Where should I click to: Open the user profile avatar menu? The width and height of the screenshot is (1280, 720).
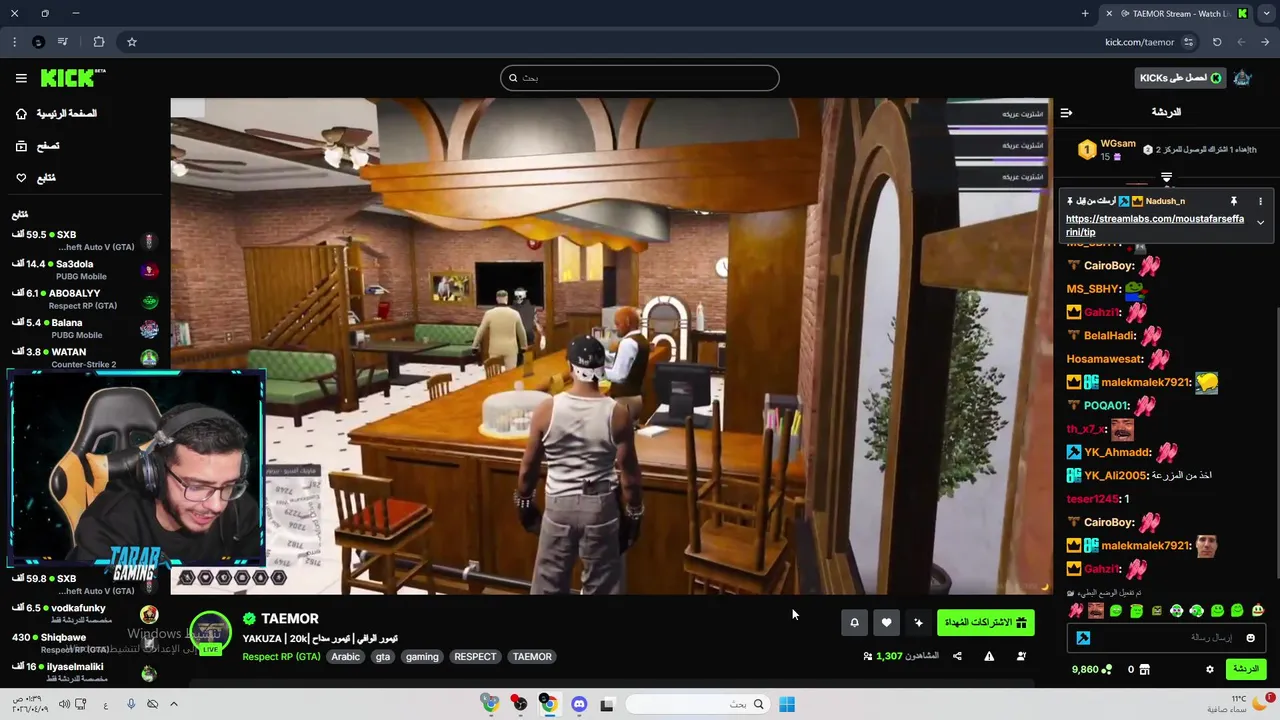(x=1243, y=78)
